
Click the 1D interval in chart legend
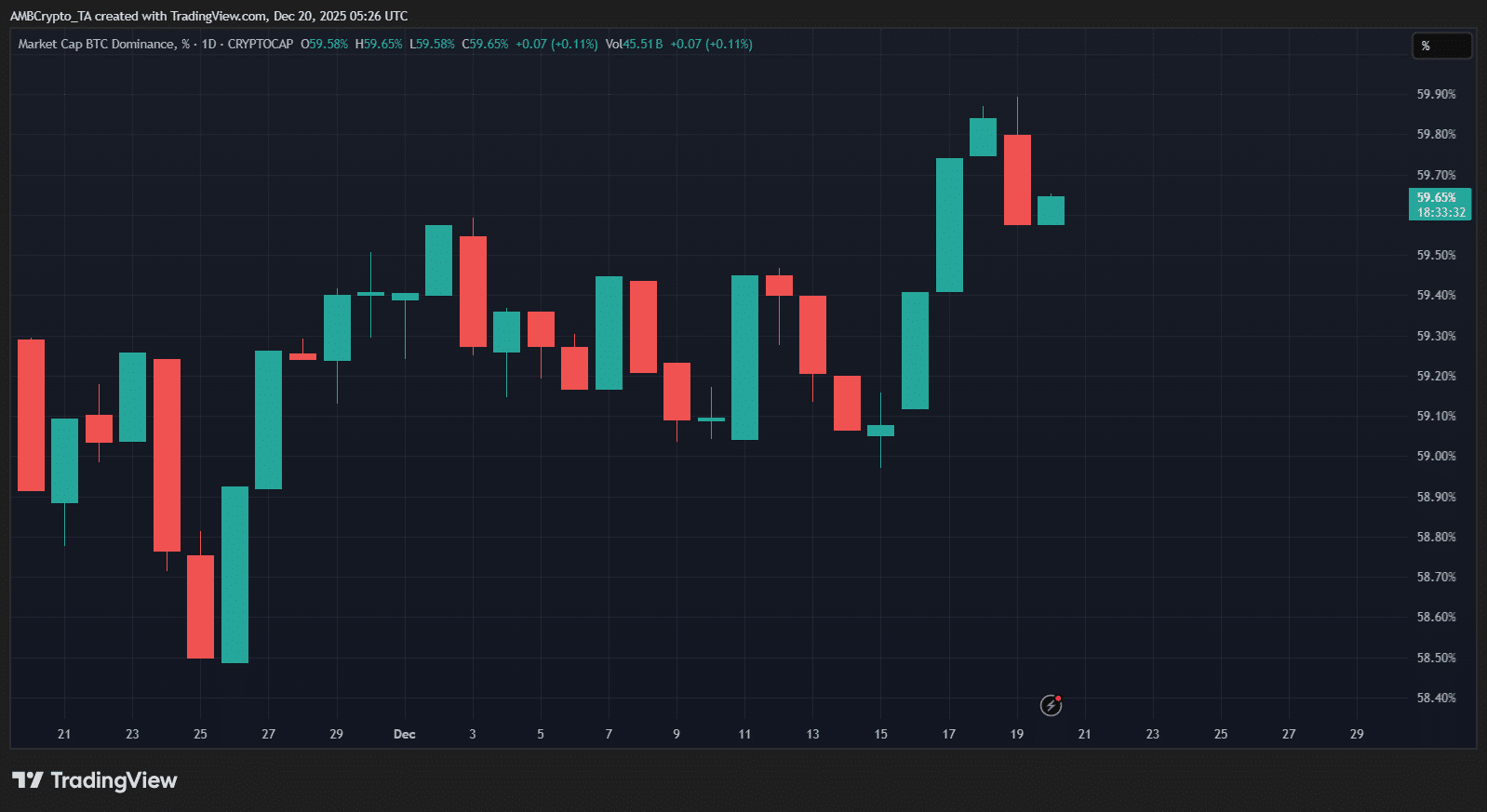(208, 44)
